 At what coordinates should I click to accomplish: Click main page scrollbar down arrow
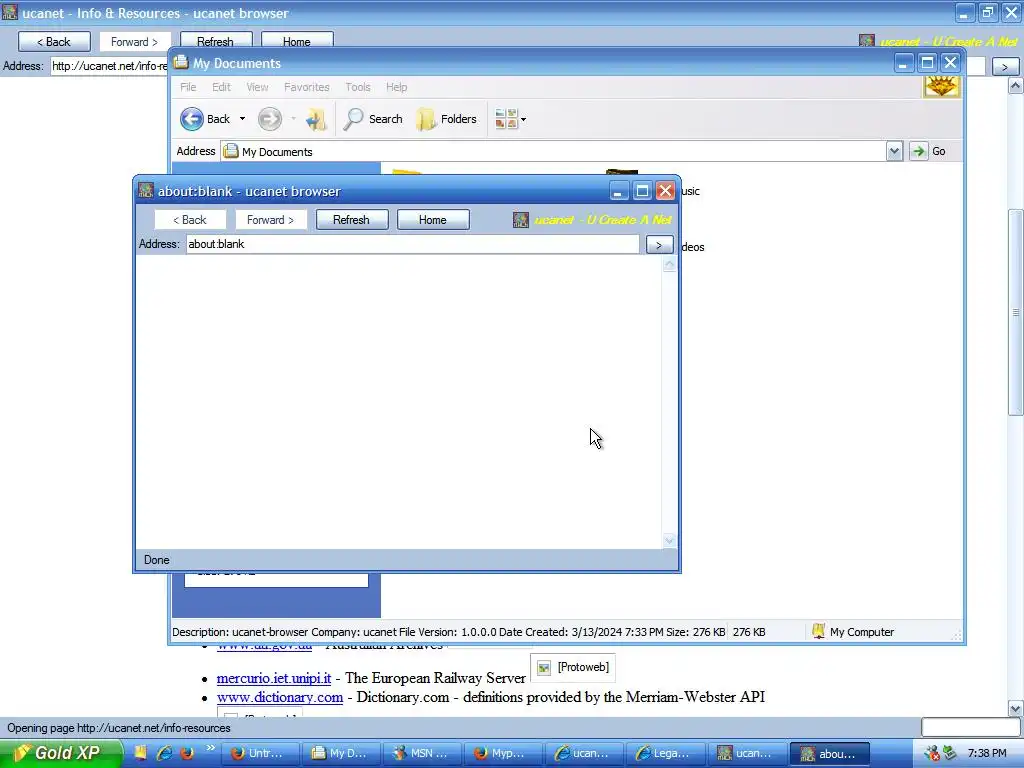point(1016,709)
